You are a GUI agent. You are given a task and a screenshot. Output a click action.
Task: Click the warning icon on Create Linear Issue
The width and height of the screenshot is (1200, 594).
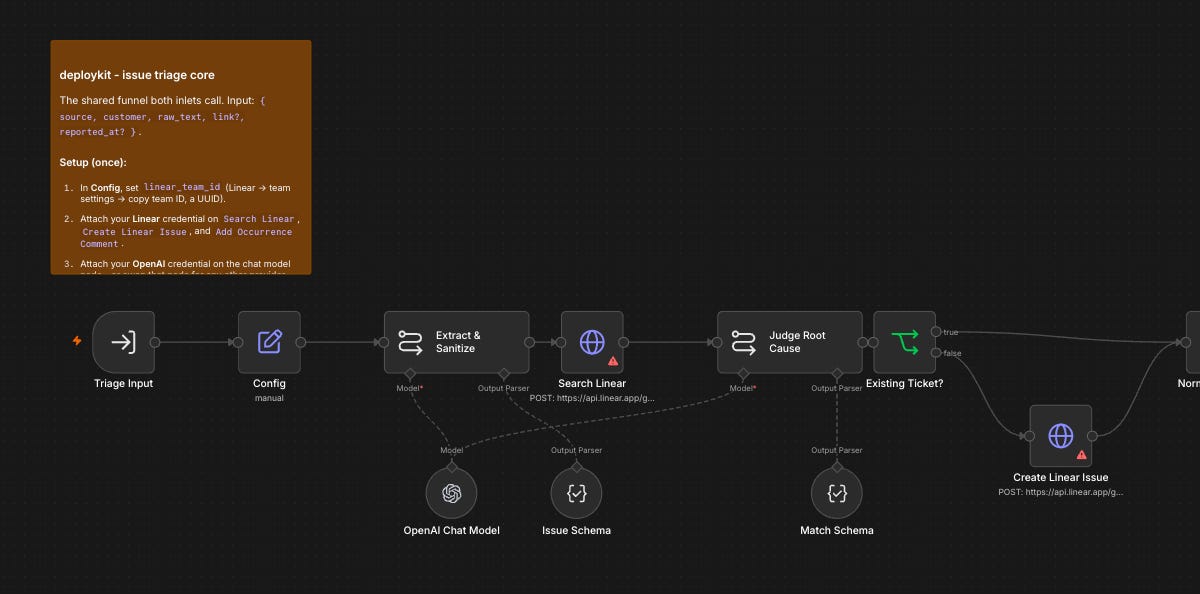pyautogui.click(x=1081, y=455)
